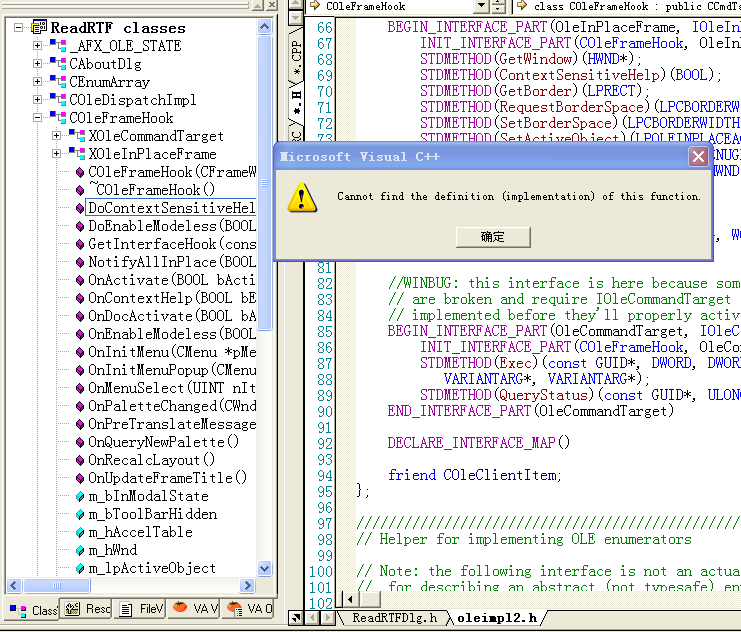Select the OnEnableModeless method in tree
Image resolution: width=741 pixels, height=632 pixels.
[172, 334]
